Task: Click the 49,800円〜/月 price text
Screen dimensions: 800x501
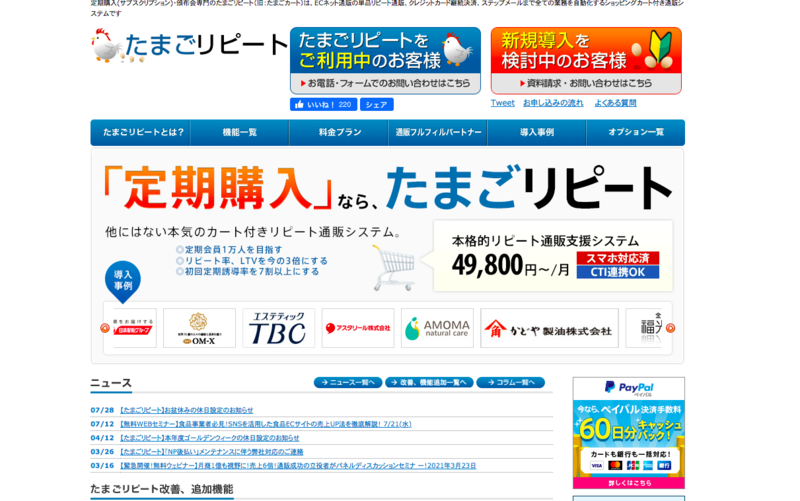Action: tap(511, 265)
